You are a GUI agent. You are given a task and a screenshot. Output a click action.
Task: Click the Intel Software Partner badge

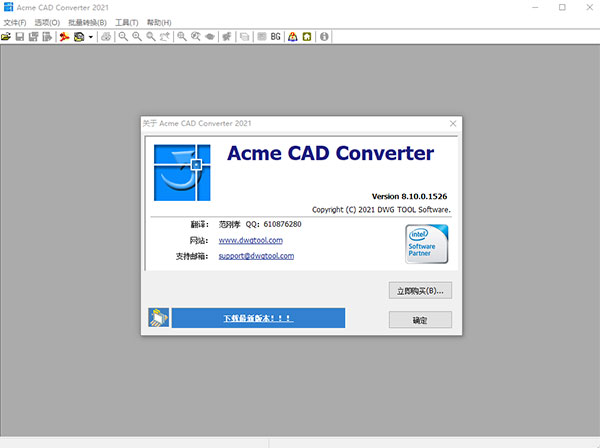[x=427, y=244]
